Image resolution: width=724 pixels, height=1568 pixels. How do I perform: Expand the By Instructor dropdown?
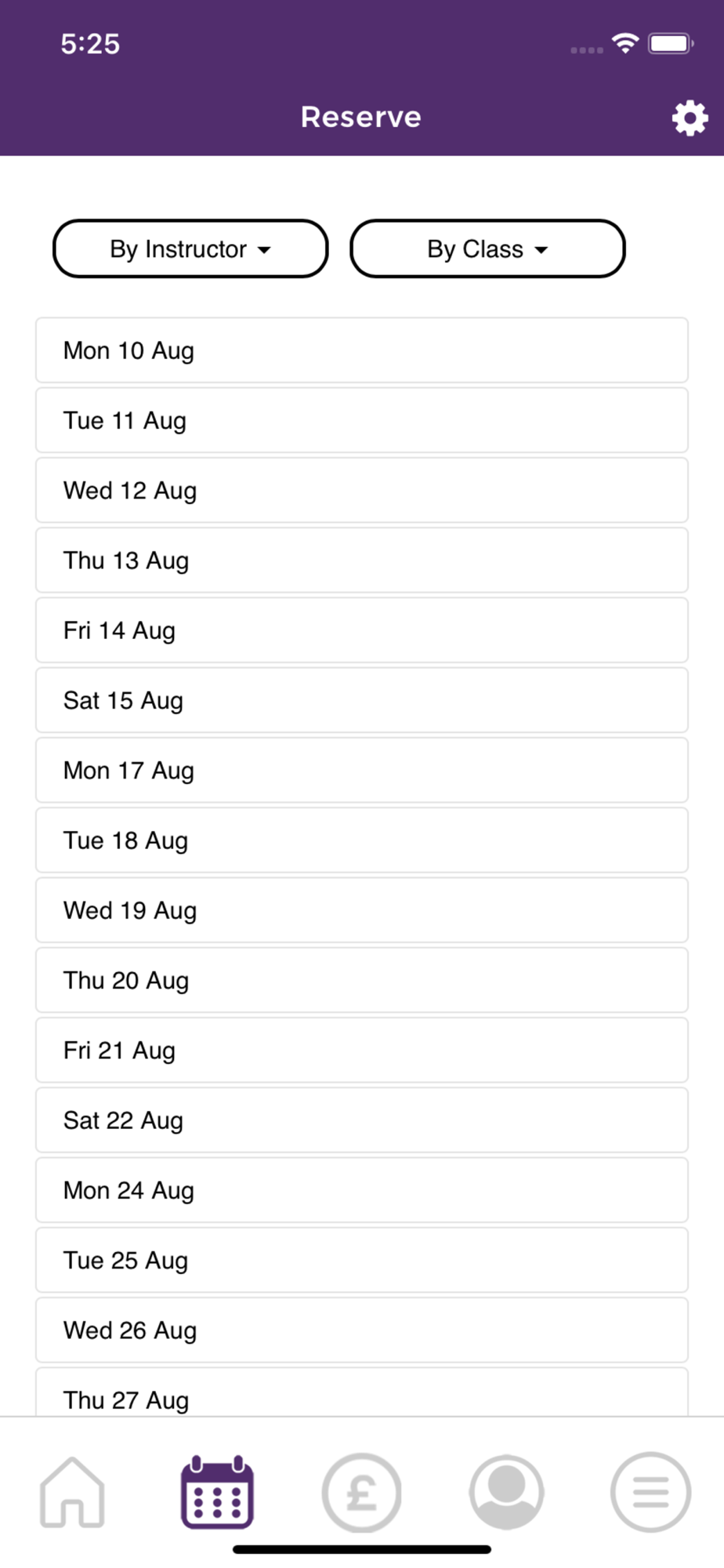tap(190, 249)
